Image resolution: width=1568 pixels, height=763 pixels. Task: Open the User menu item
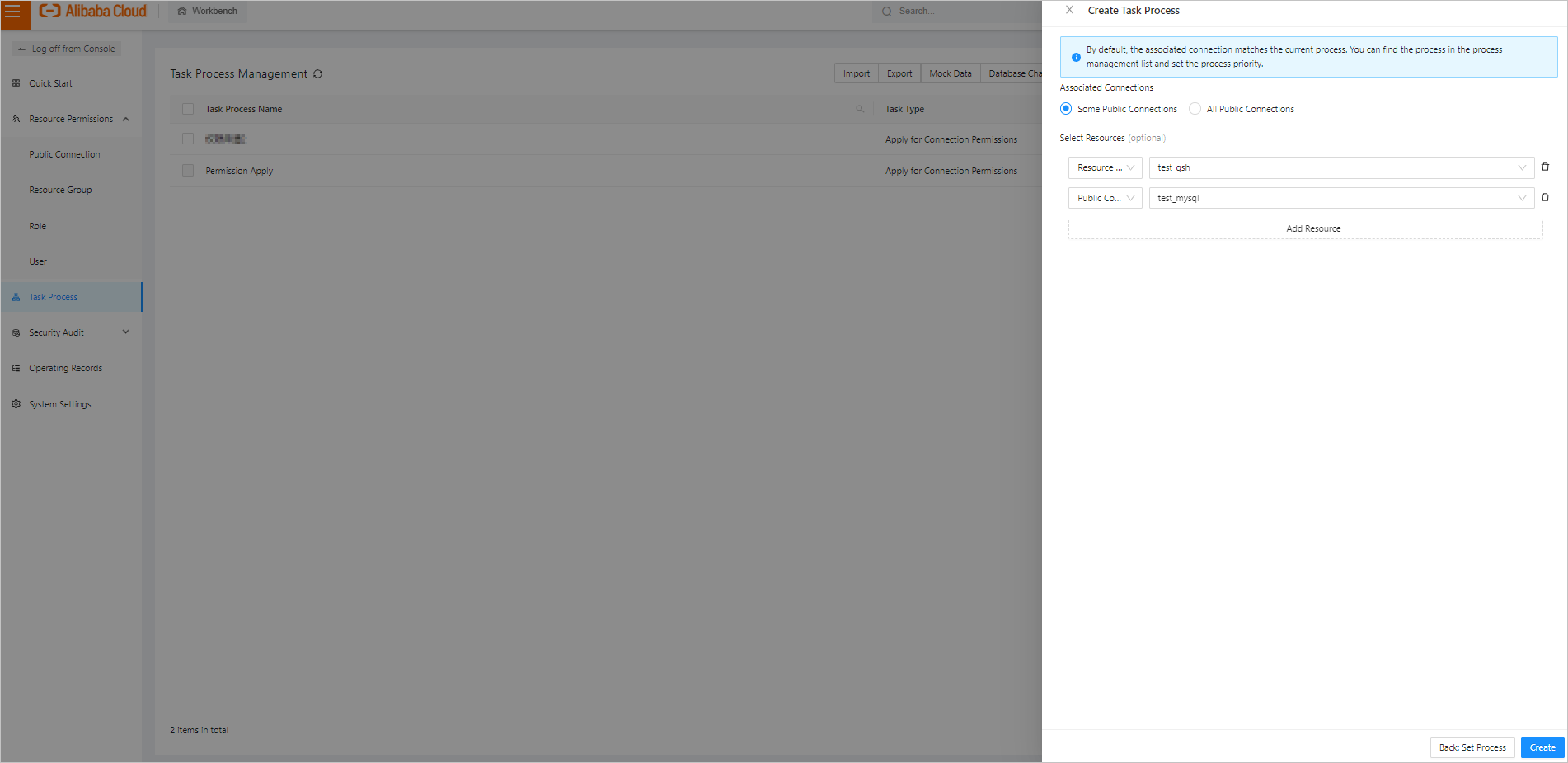[38, 261]
